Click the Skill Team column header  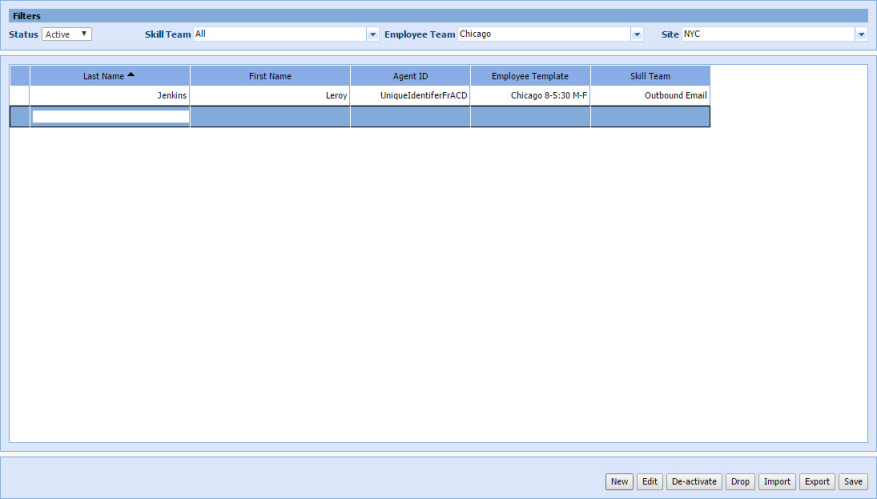pyautogui.click(x=650, y=76)
